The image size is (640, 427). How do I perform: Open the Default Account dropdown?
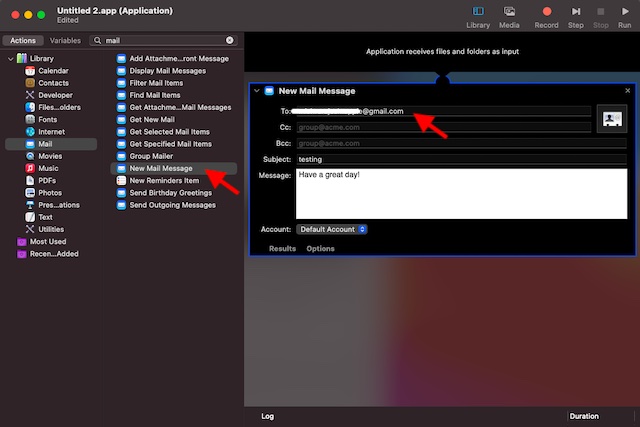[331, 229]
